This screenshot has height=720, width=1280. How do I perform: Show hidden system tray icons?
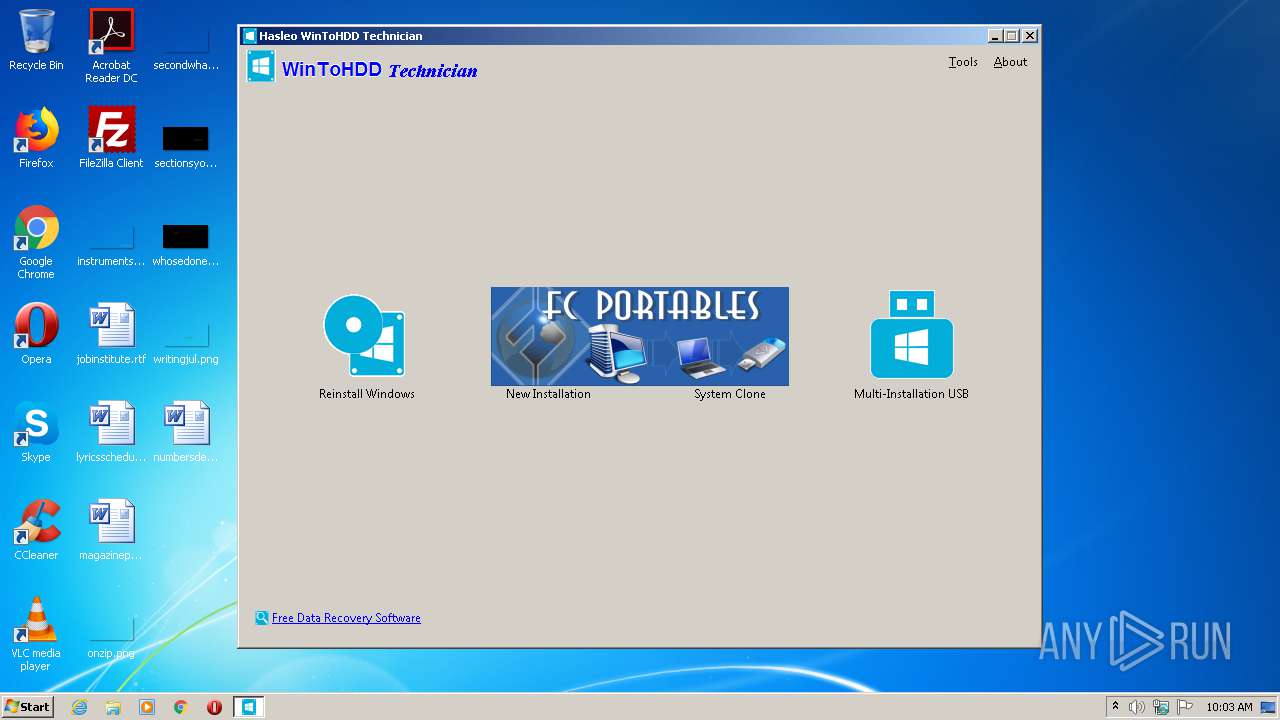pyautogui.click(x=1115, y=706)
